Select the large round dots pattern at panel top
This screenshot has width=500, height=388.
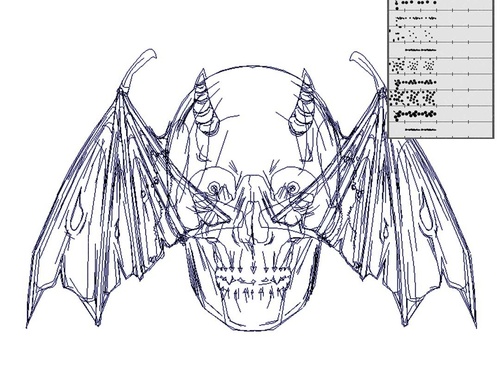pyautogui.click(x=416, y=3)
